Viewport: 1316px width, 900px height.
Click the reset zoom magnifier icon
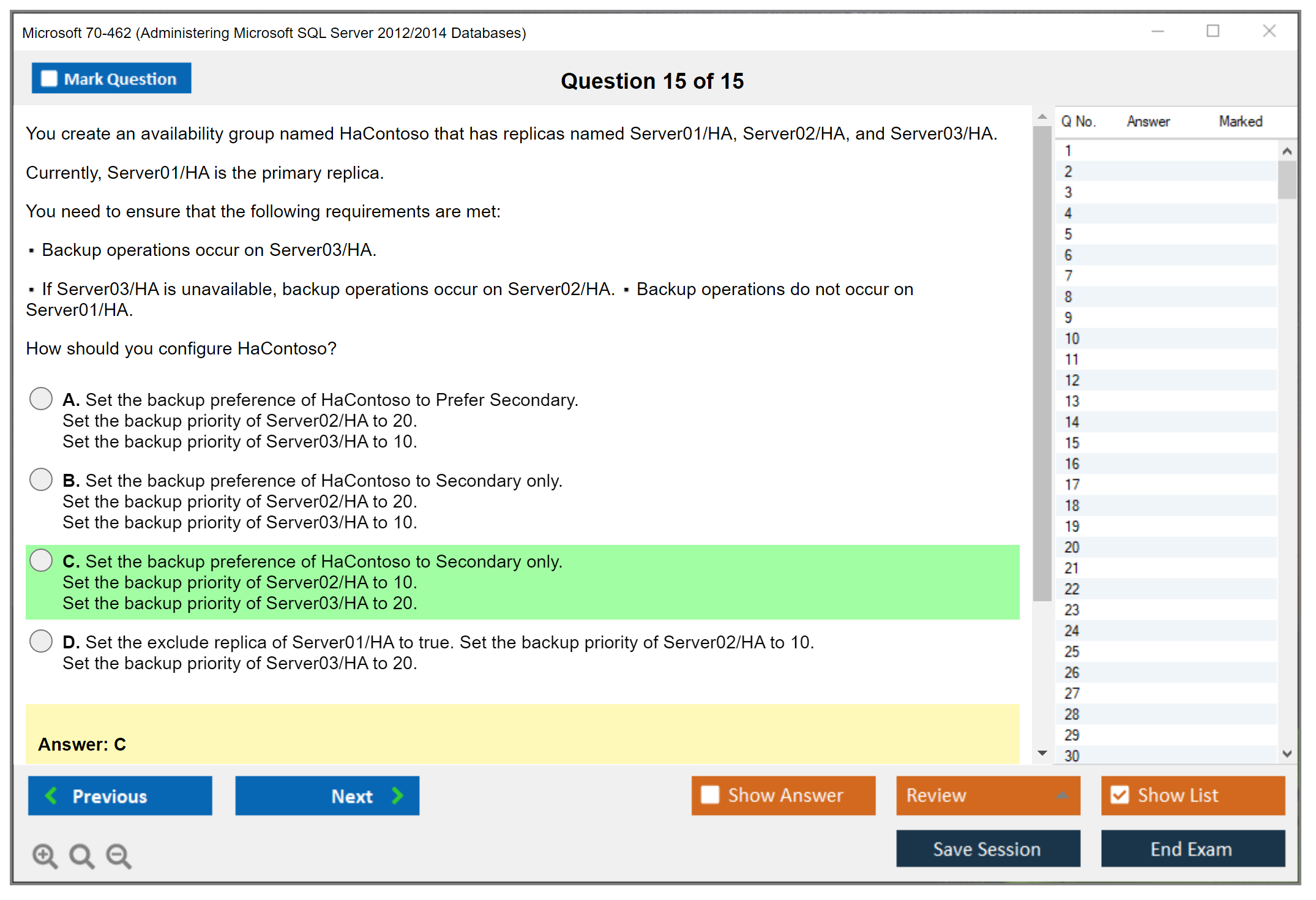coord(81,855)
